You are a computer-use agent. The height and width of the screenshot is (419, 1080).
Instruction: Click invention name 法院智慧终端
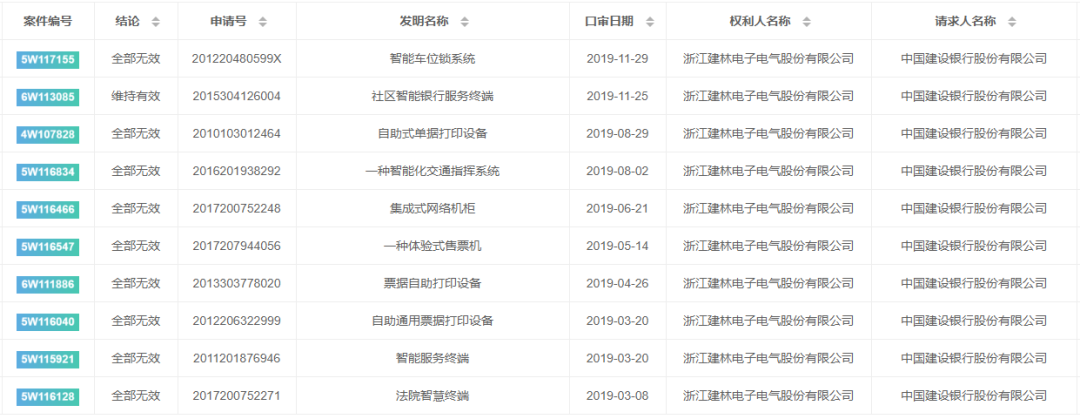pyautogui.click(x=433, y=396)
